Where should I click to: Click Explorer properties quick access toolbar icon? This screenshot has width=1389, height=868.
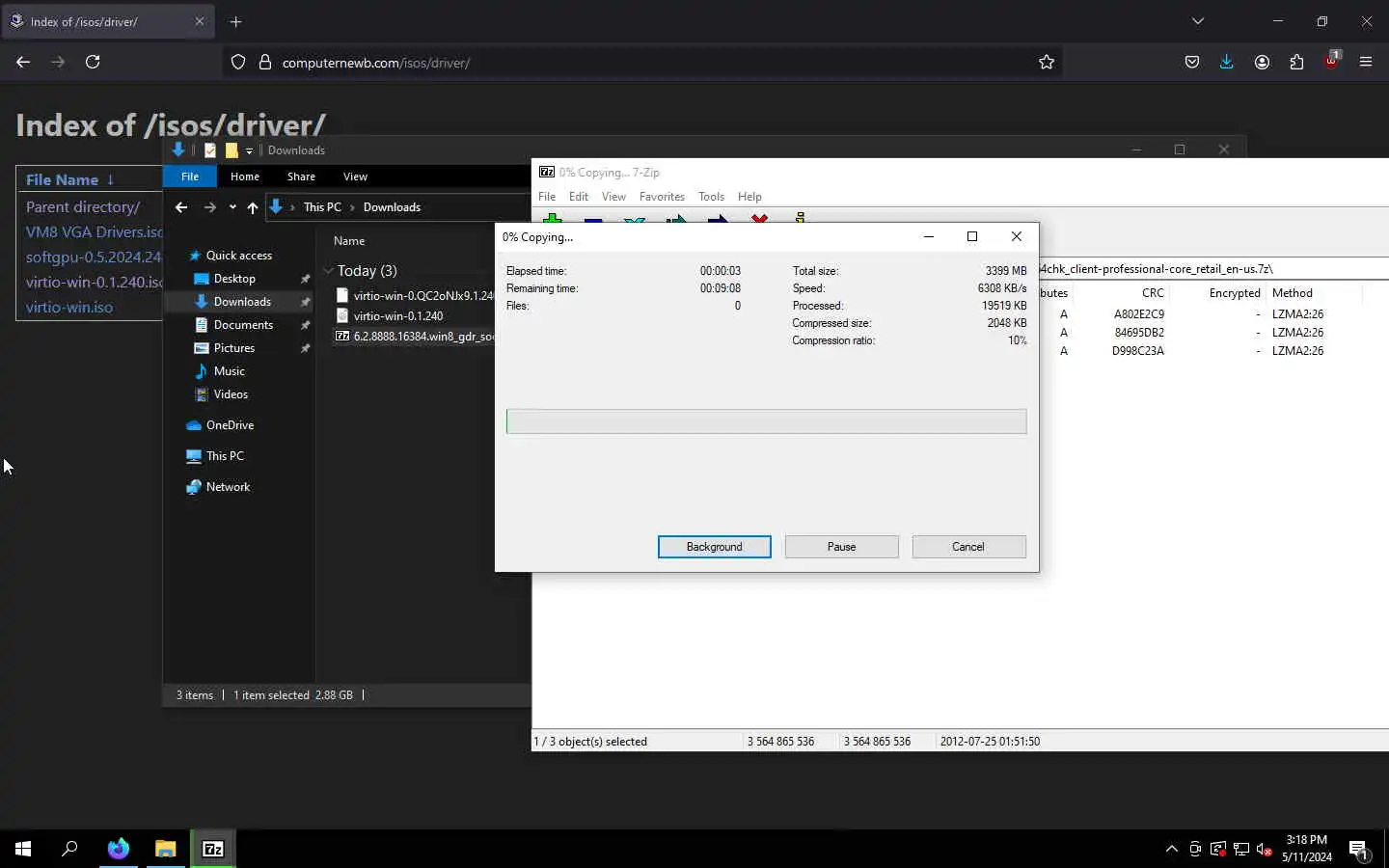point(210,150)
